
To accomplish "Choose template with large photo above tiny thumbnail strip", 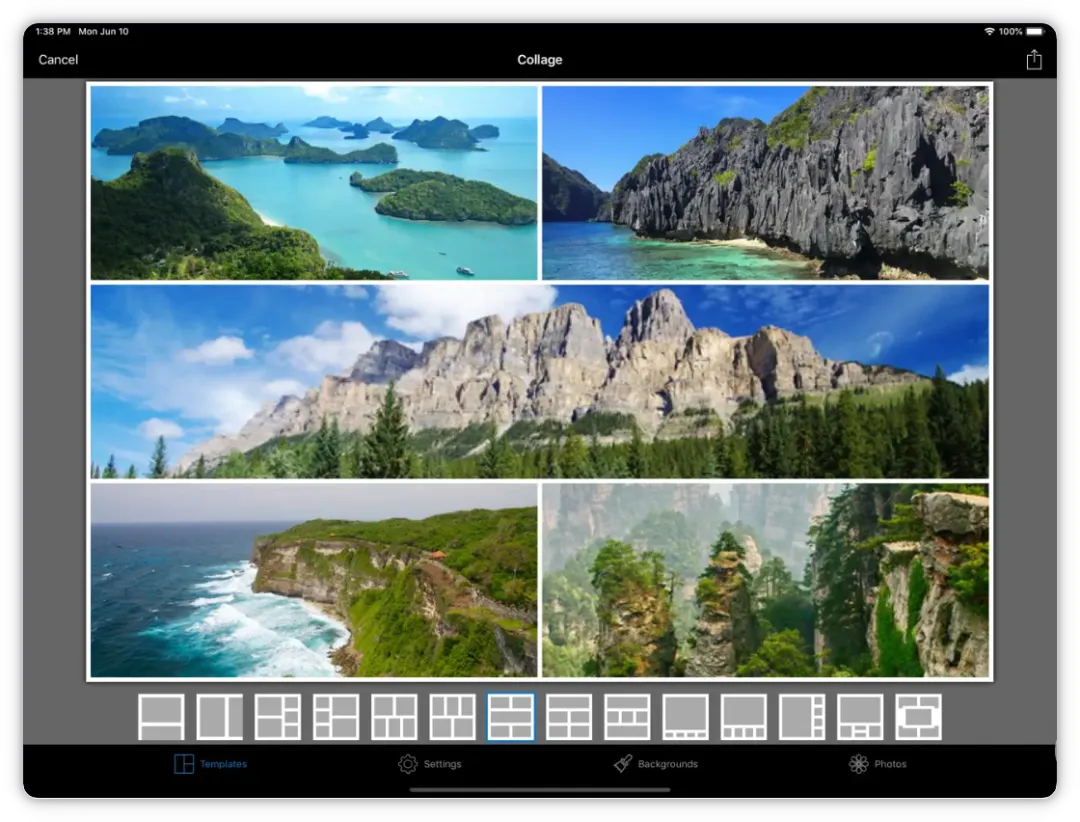I will (685, 717).
